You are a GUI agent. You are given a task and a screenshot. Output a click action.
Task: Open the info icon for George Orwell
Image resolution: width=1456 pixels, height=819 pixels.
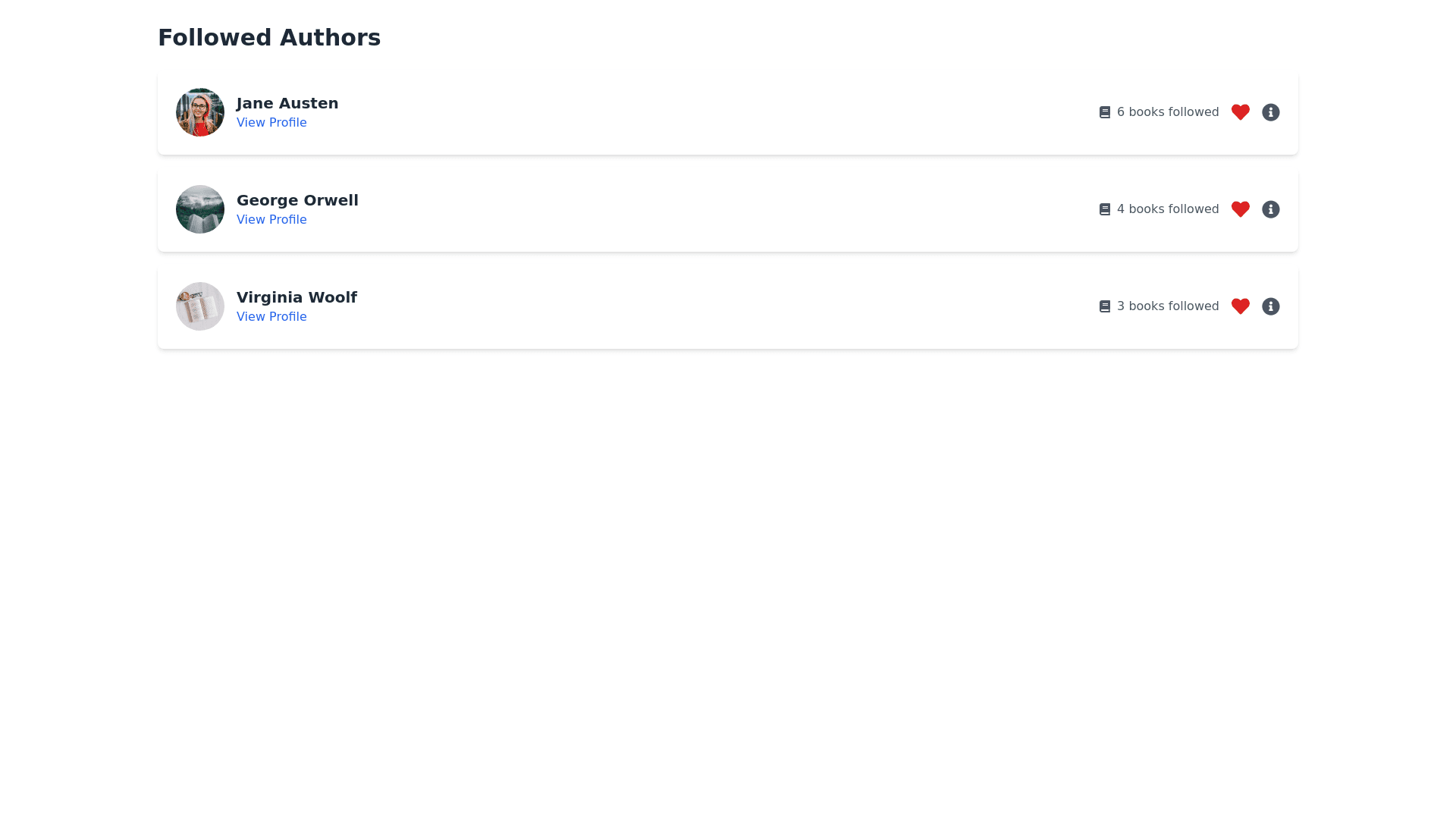pos(1270,209)
